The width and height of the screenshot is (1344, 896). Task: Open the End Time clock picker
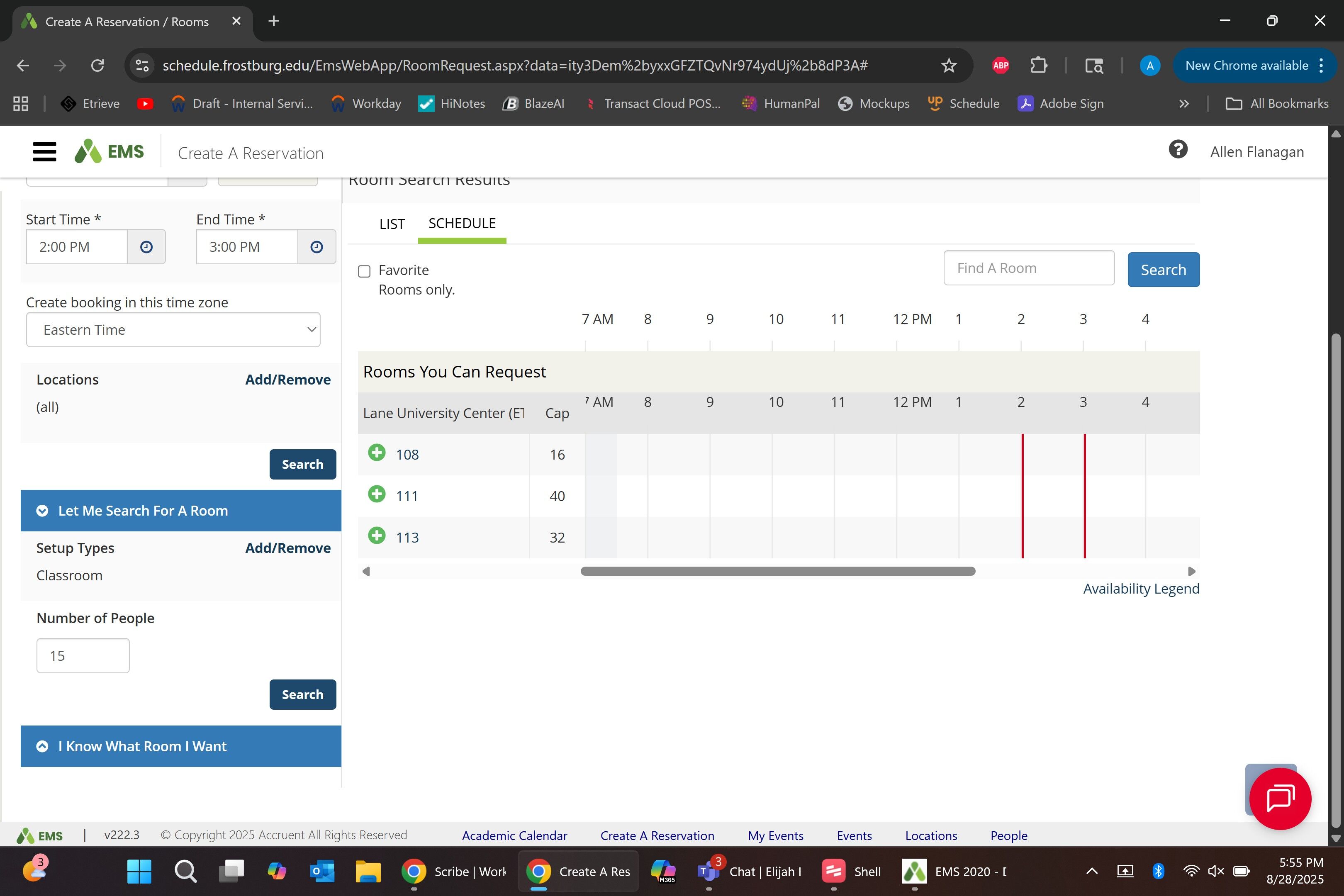317,247
